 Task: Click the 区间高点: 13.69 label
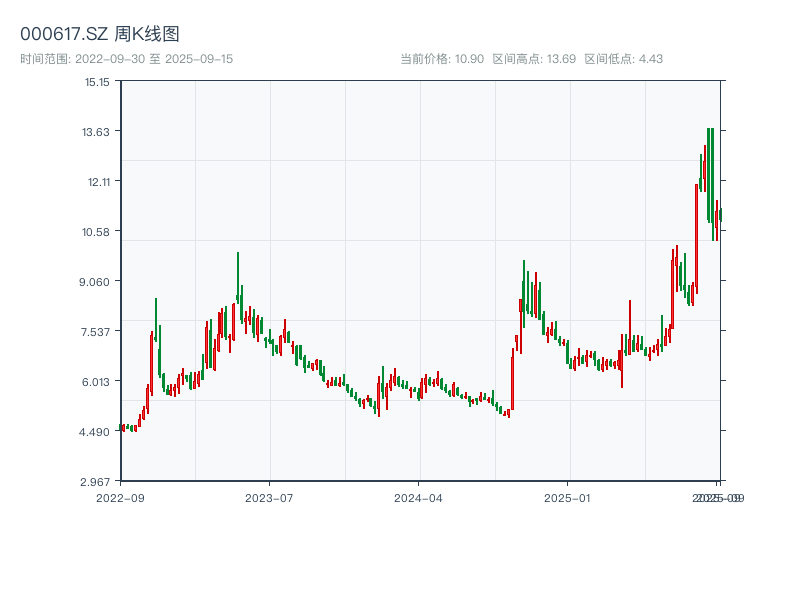point(534,59)
